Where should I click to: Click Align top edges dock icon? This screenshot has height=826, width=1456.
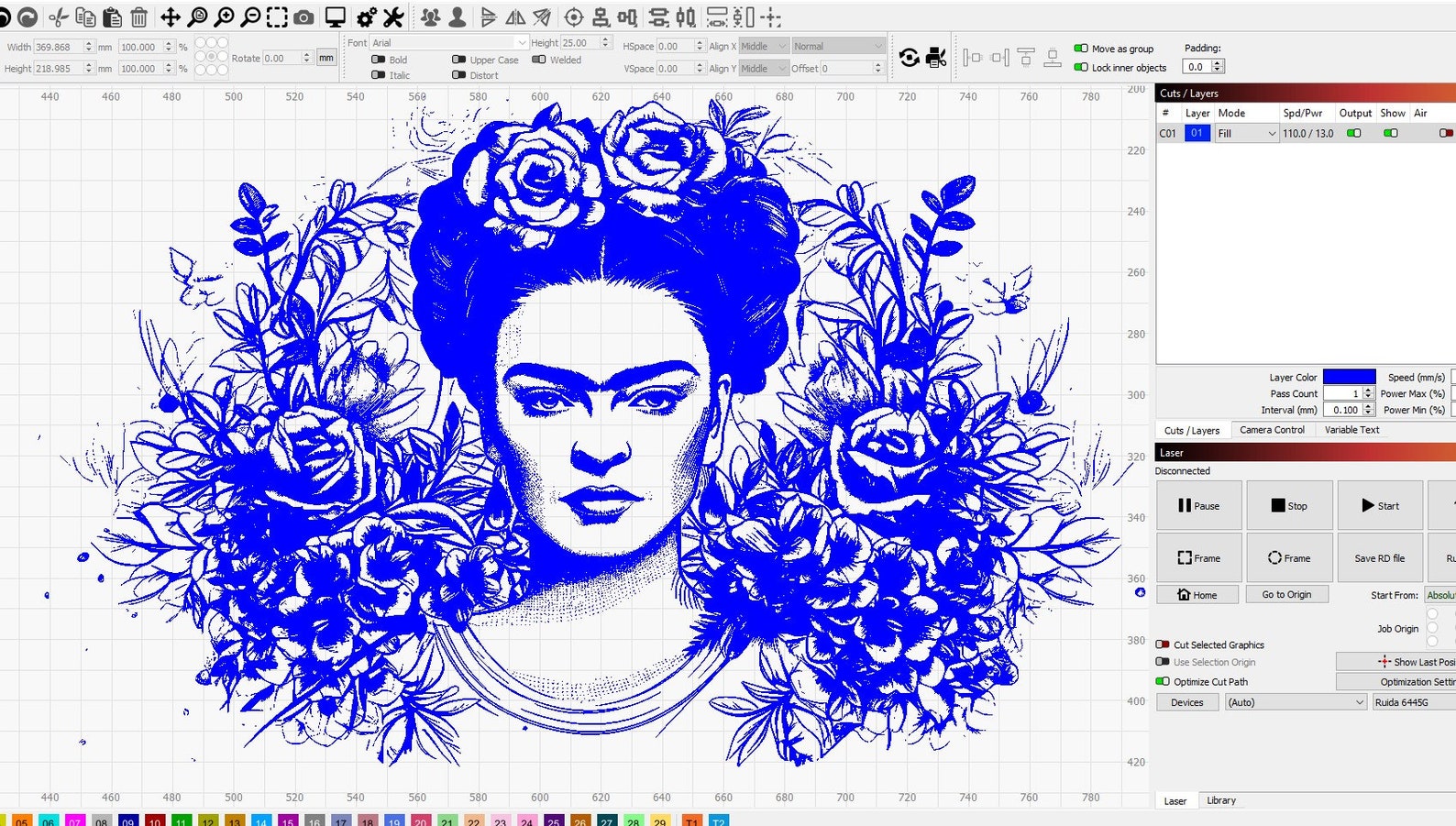coord(1026,58)
